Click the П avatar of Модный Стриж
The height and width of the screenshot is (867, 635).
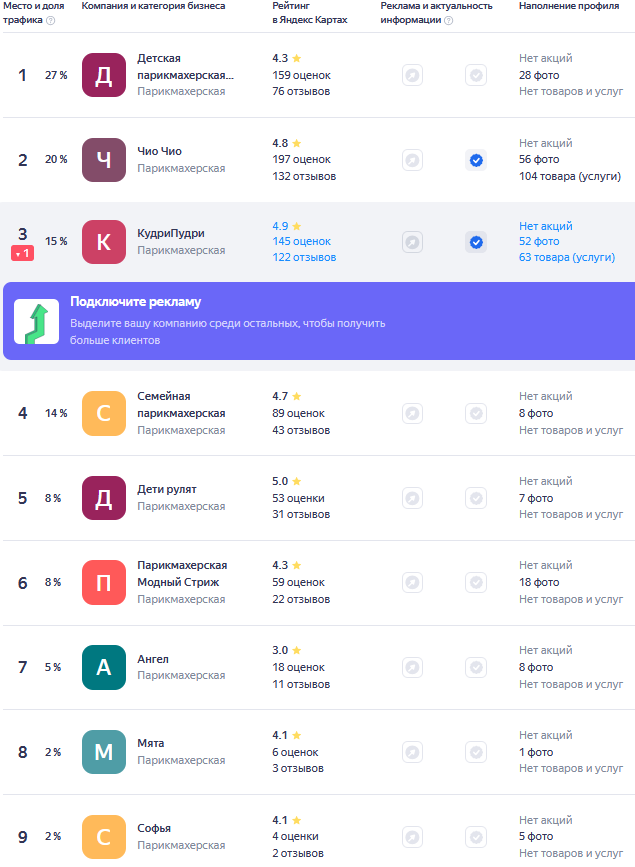104,583
